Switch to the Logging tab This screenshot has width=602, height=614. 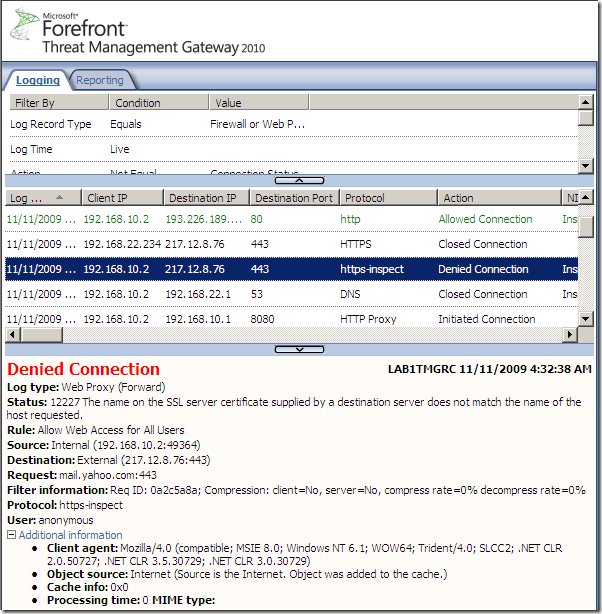tap(38, 80)
